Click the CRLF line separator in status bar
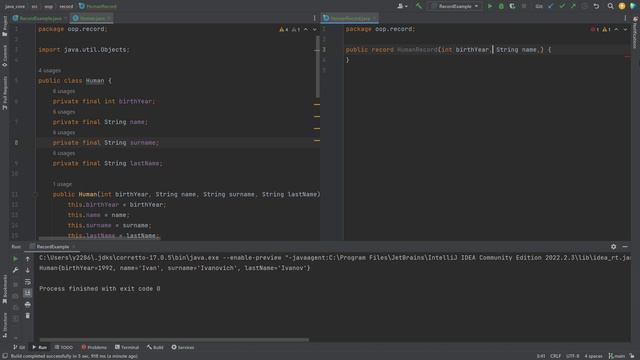The image size is (640, 360). click(x=556, y=356)
